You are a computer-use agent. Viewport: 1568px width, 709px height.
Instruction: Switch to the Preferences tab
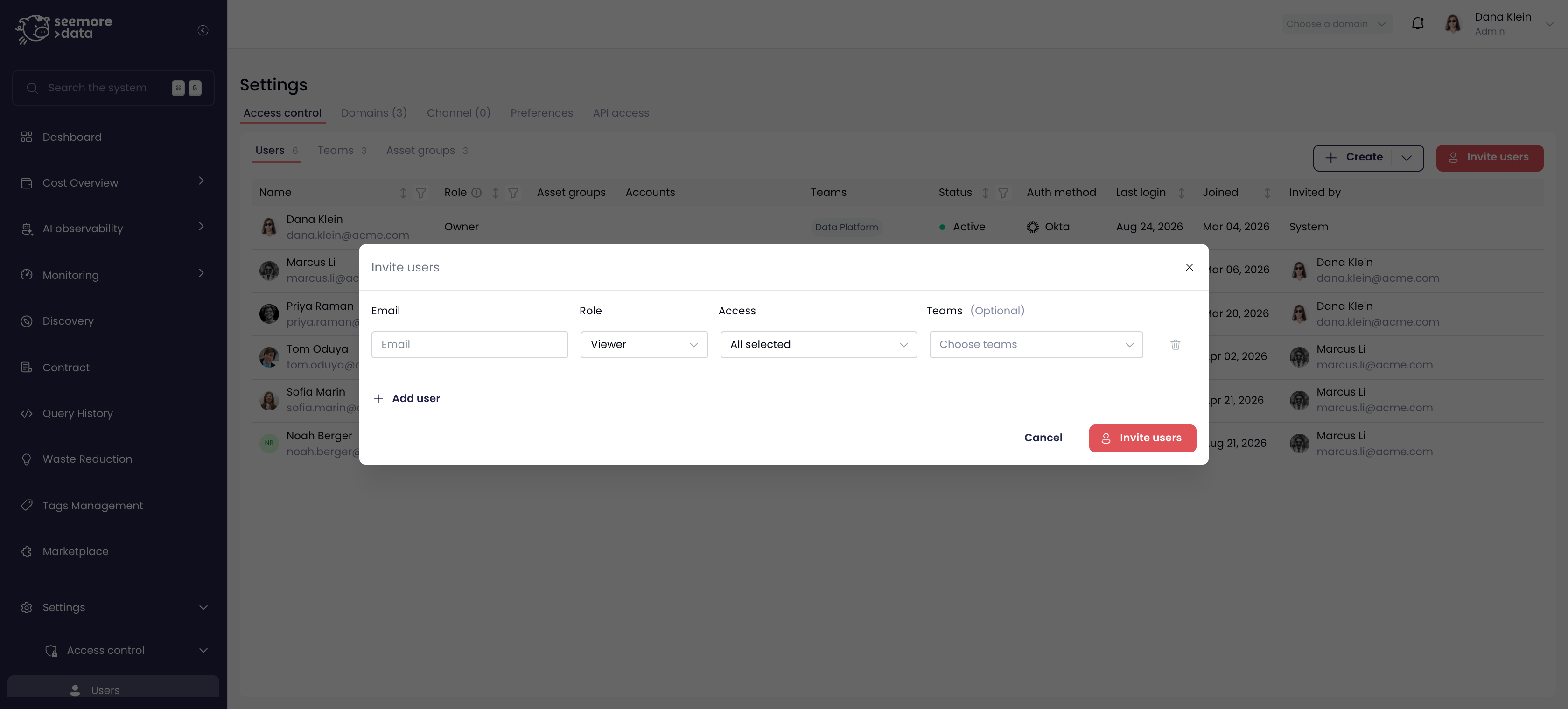coord(541,113)
